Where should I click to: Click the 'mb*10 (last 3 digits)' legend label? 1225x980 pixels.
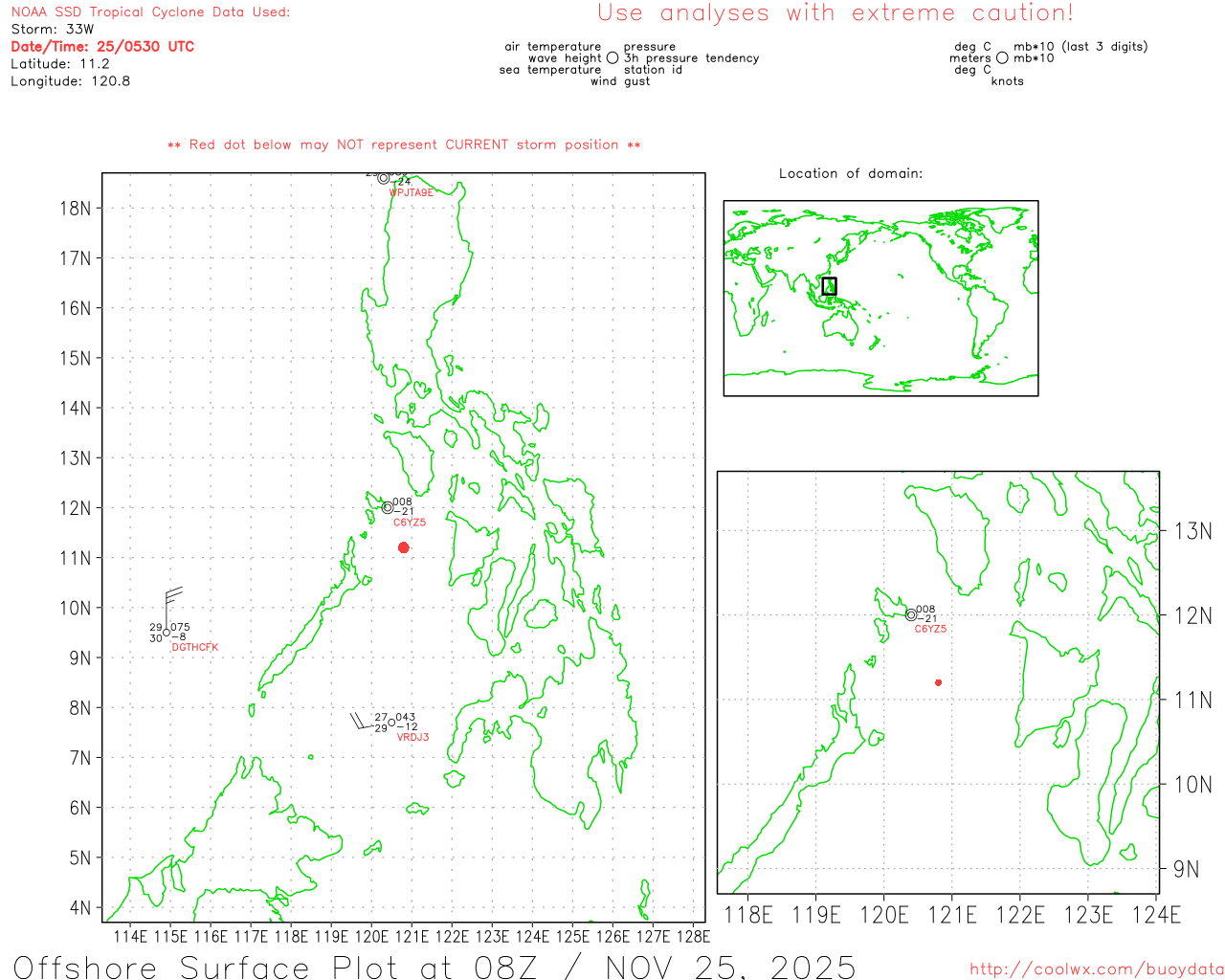(x=1080, y=47)
